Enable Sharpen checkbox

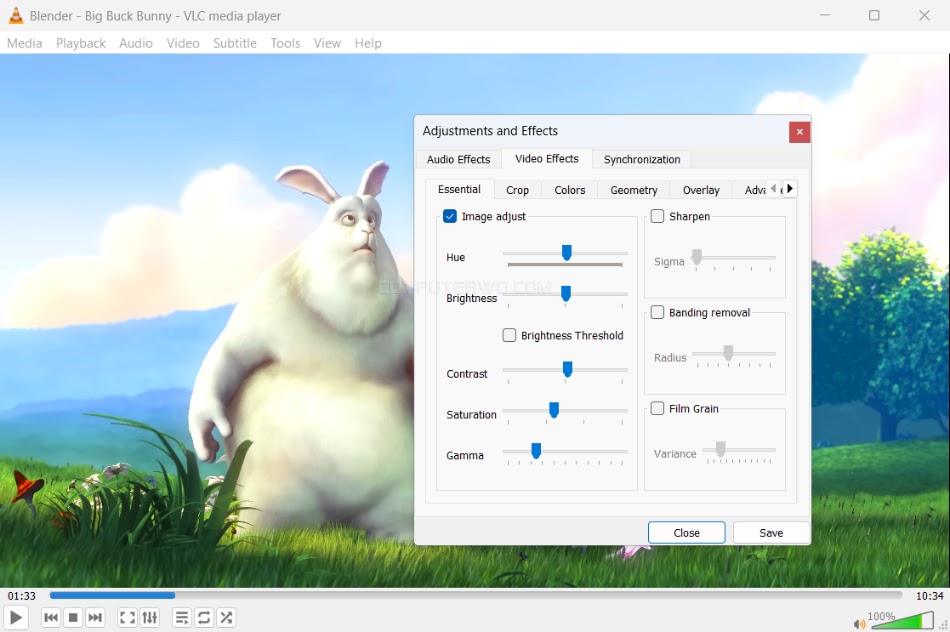[657, 216]
